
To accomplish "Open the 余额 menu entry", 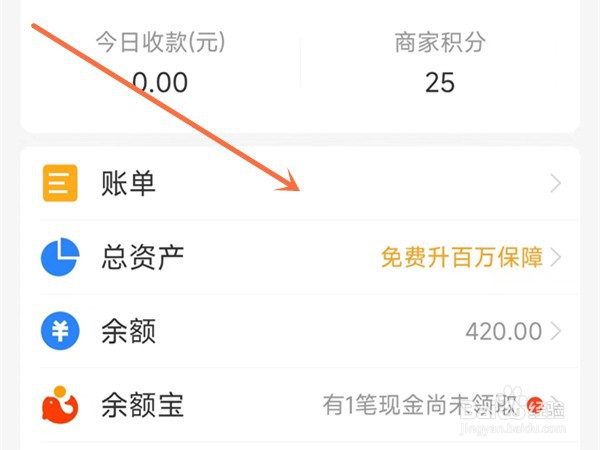I will pyautogui.click(x=300, y=331).
